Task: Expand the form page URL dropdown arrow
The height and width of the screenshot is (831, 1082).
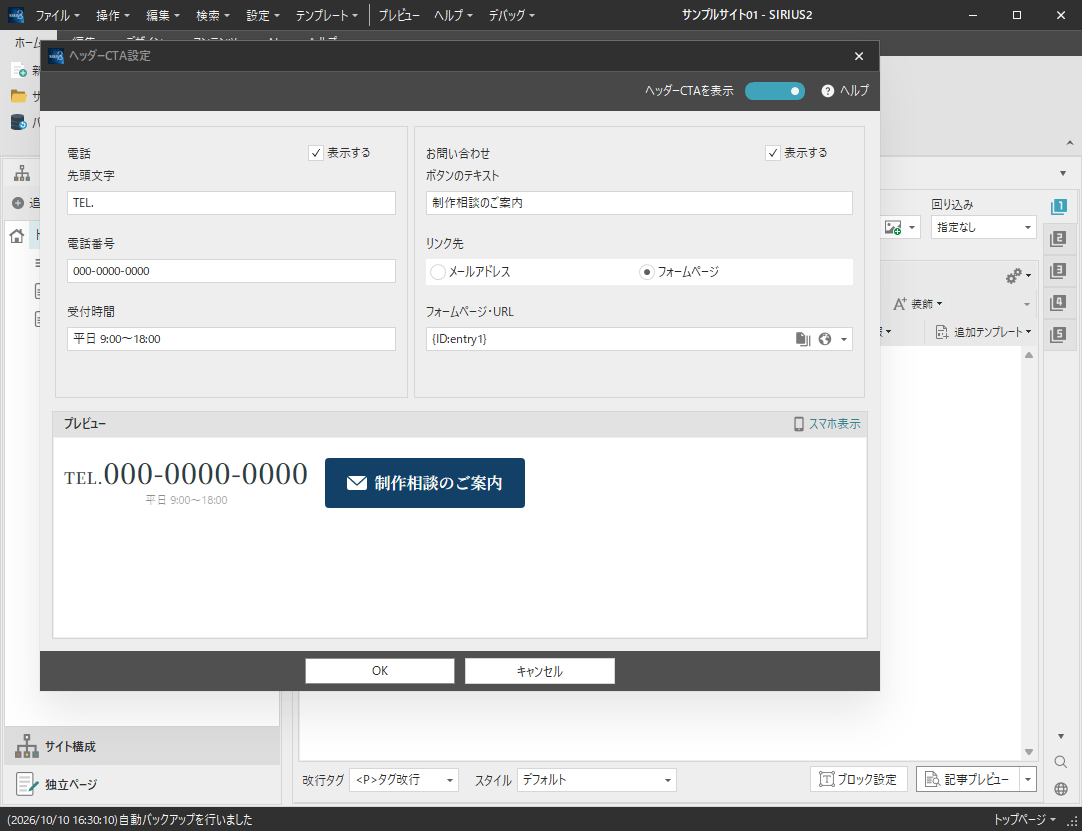Action: [x=844, y=340]
